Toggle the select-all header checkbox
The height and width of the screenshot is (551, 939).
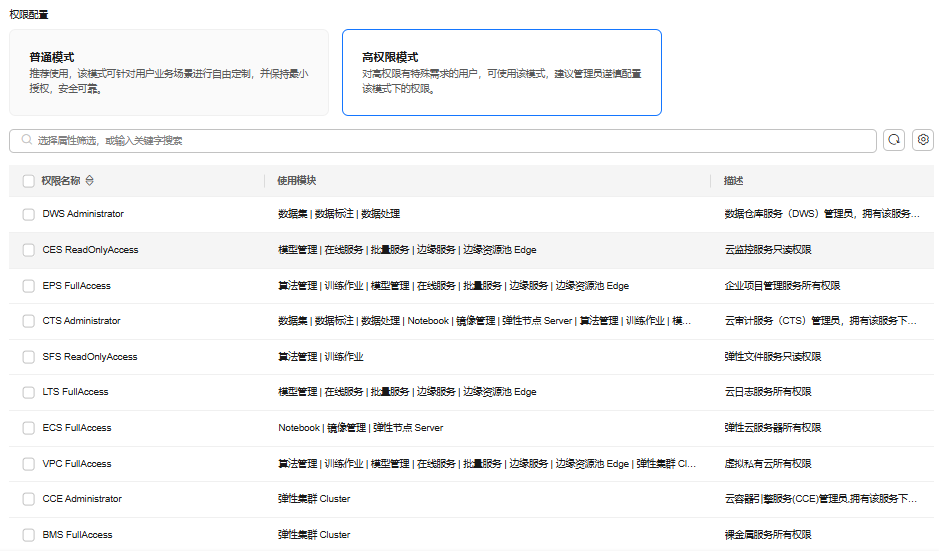pyautogui.click(x=28, y=181)
